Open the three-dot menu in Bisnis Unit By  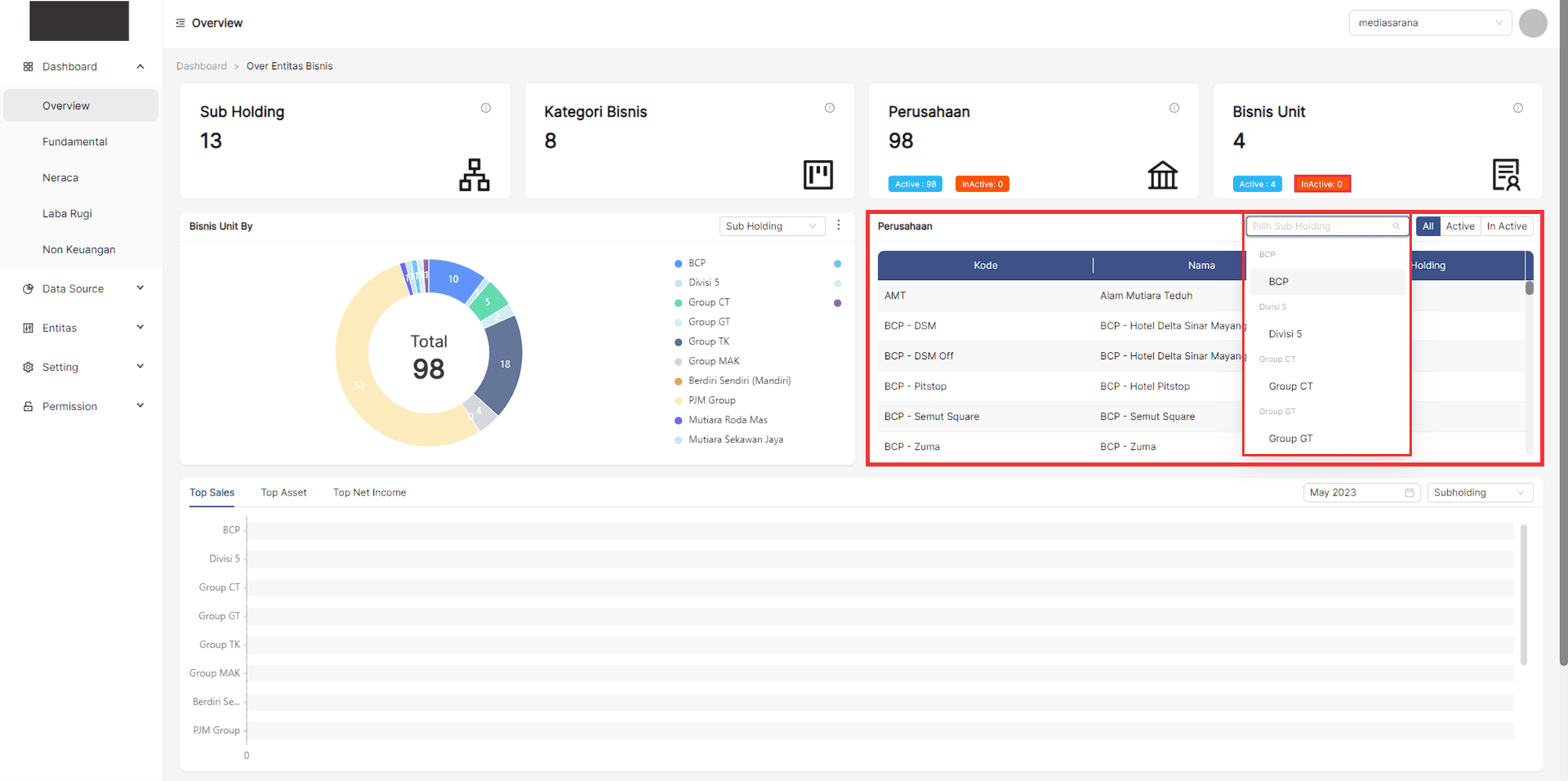[x=838, y=226]
